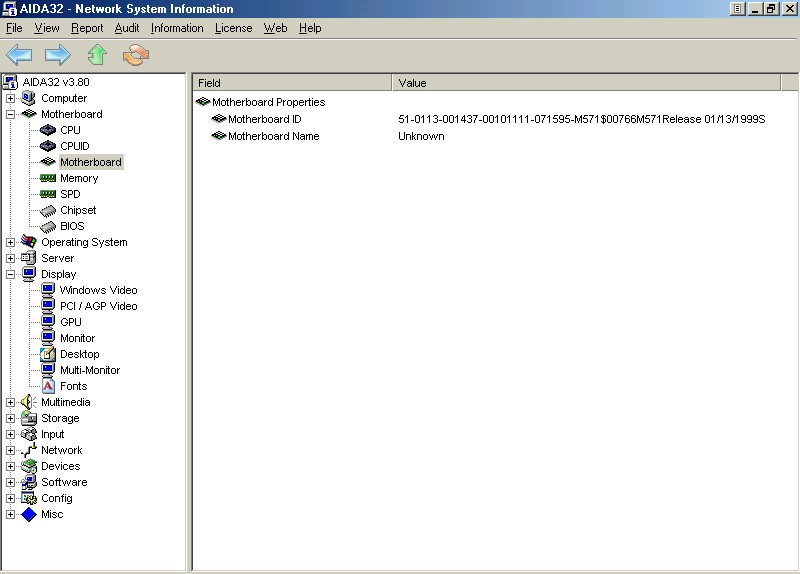Expand the Operating System tree node

[x=10, y=242]
